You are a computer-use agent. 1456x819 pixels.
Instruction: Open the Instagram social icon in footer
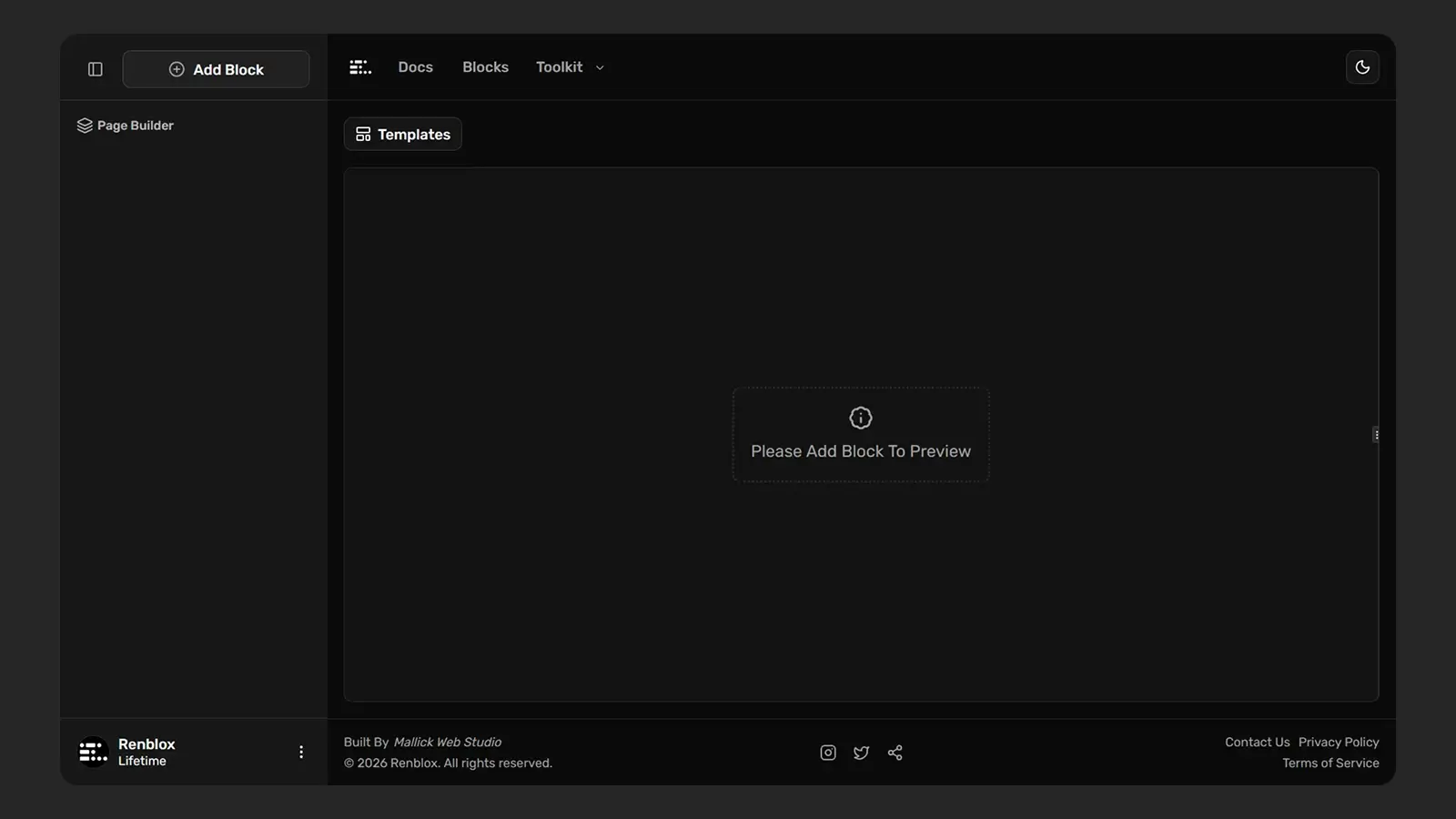click(x=827, y=752)
